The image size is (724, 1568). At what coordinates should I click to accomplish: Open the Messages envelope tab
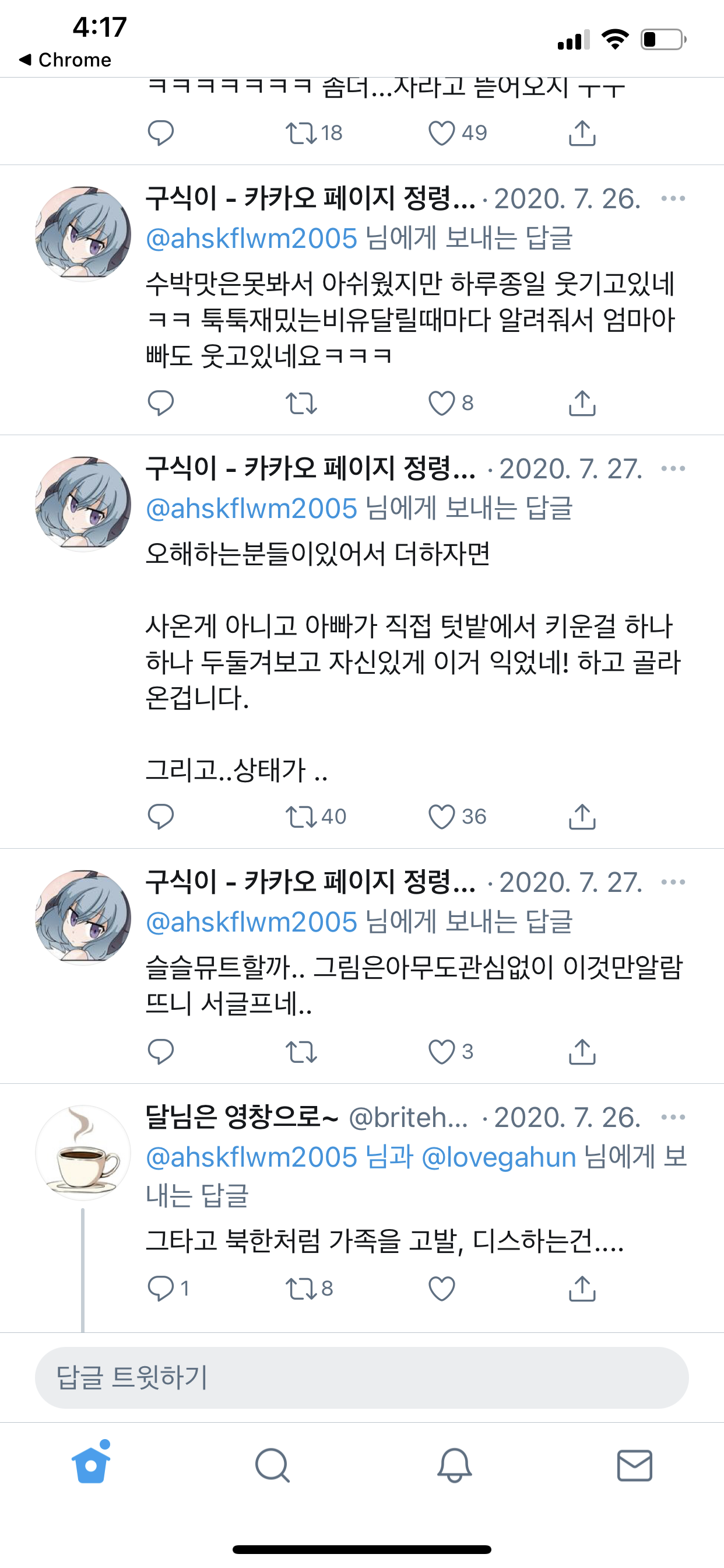tap(635, 1465)
